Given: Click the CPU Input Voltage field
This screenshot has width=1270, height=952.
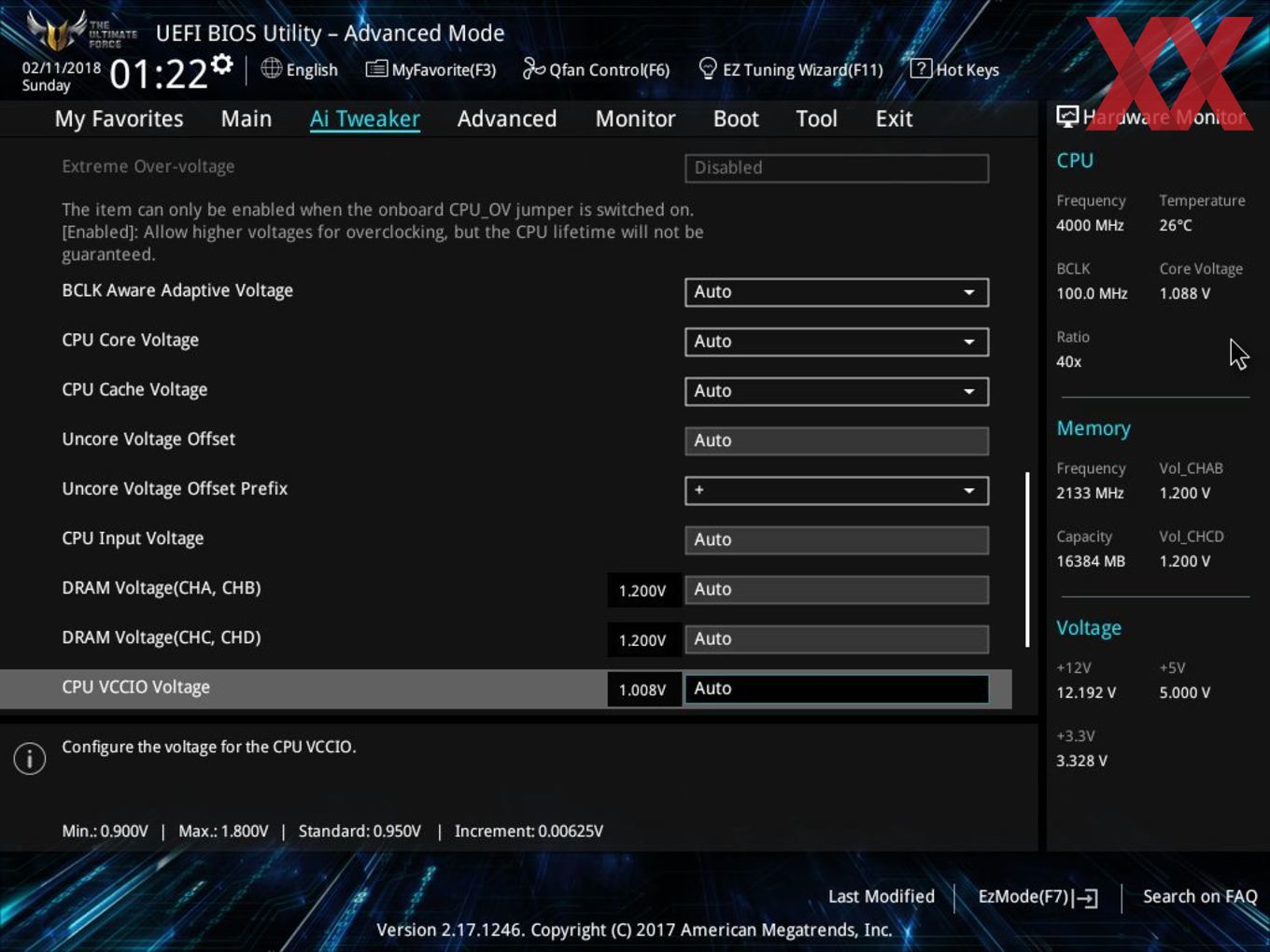Looking at the screenshot, I should [x=837, y=539].
